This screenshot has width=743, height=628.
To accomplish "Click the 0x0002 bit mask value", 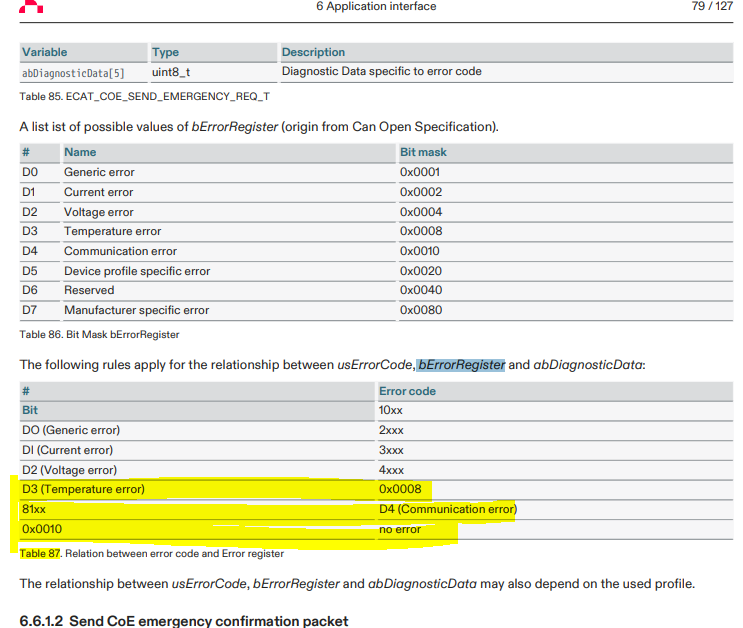I will pyautogui.click(x=420, y=192).
